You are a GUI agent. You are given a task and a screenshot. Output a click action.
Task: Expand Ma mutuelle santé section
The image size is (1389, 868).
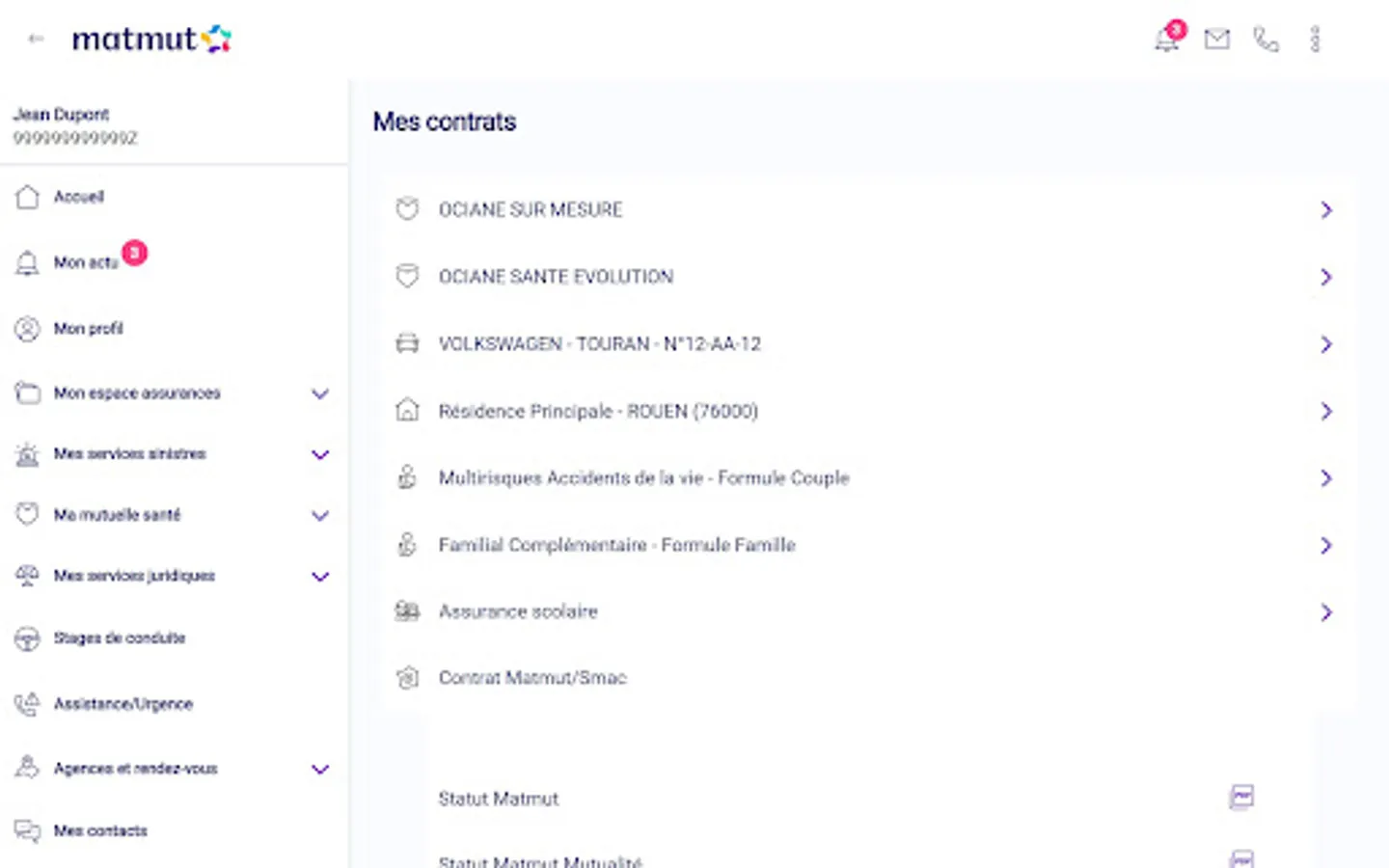point(320,515)
